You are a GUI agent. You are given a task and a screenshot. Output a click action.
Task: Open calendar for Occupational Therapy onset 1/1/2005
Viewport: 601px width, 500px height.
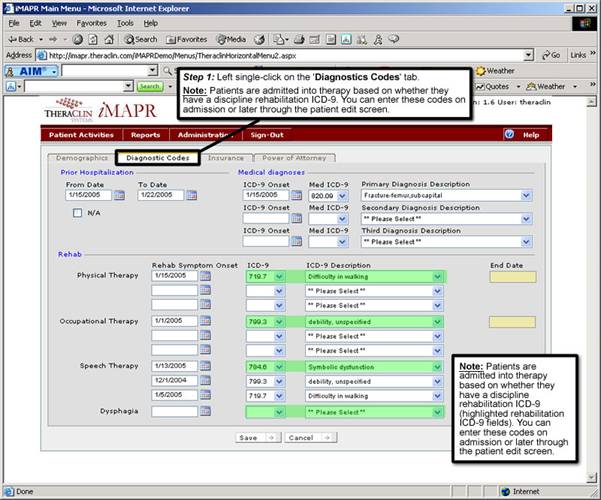point(206,321)
